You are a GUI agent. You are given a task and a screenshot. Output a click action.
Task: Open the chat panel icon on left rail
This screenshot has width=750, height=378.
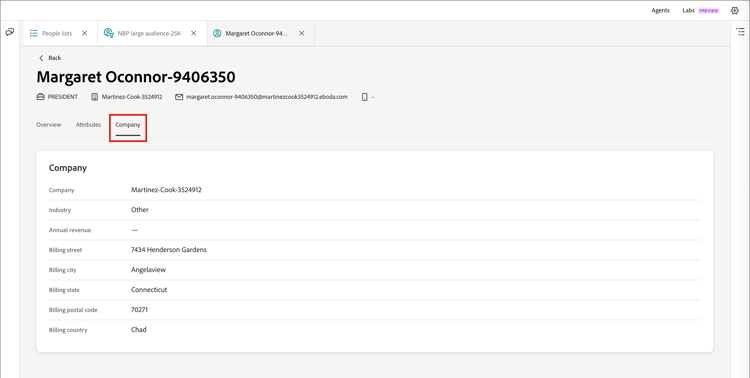(x=10, y=32)
